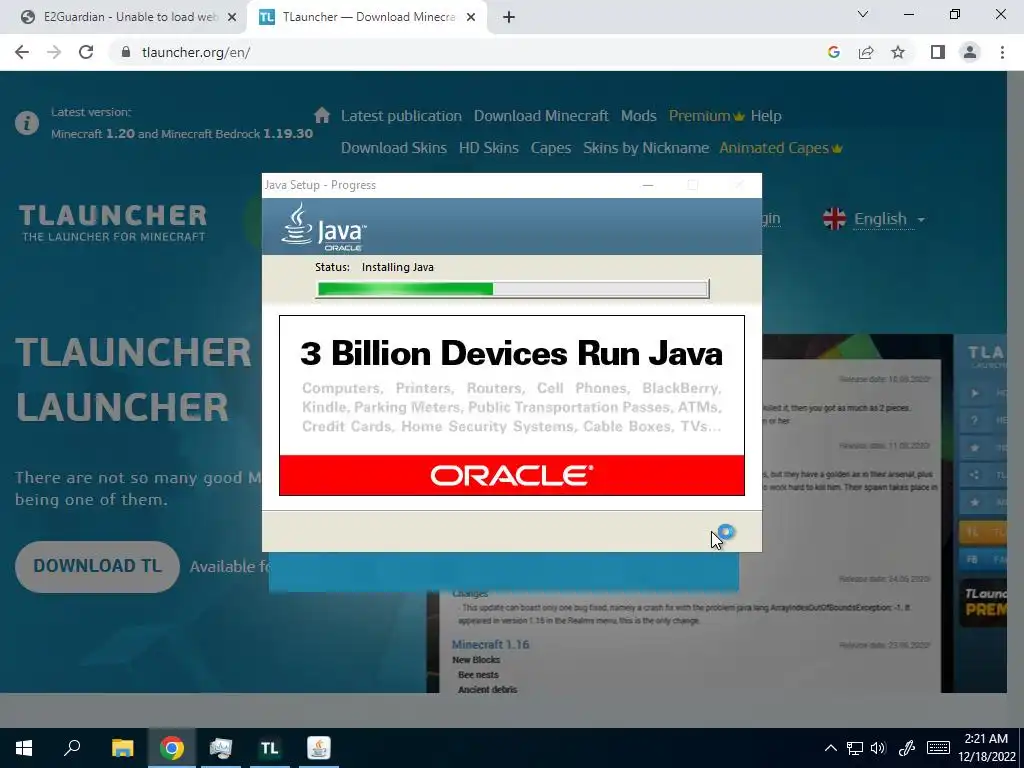Viewport: 1024px width, 768px height.
Task: Go to HD Skins page
Action: (x=488, y=148)
